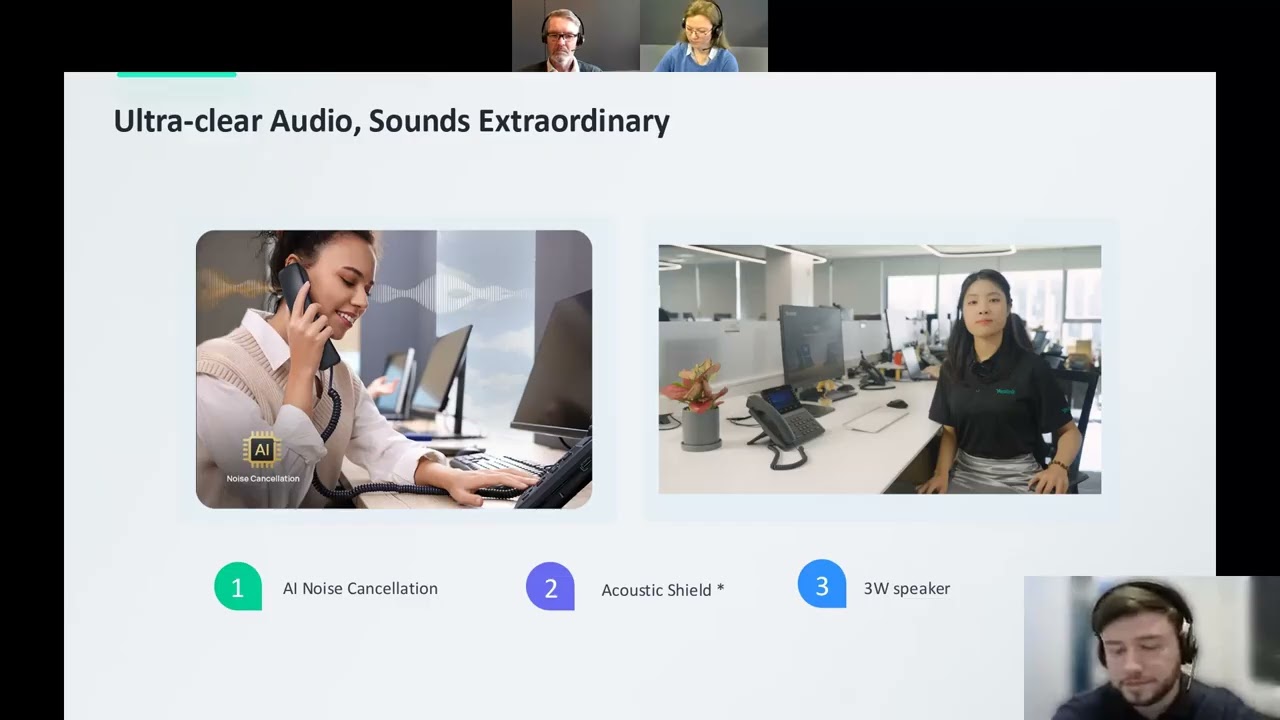Click the bearded participant's video tile
The width and height of the screenshot is (1280, 720).
click(1152, 648)
